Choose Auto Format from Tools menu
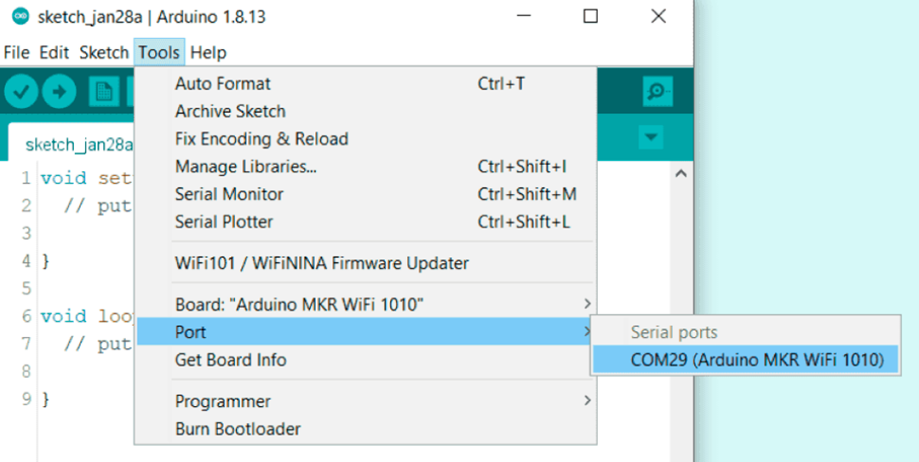919x462 pixels. 223,84
